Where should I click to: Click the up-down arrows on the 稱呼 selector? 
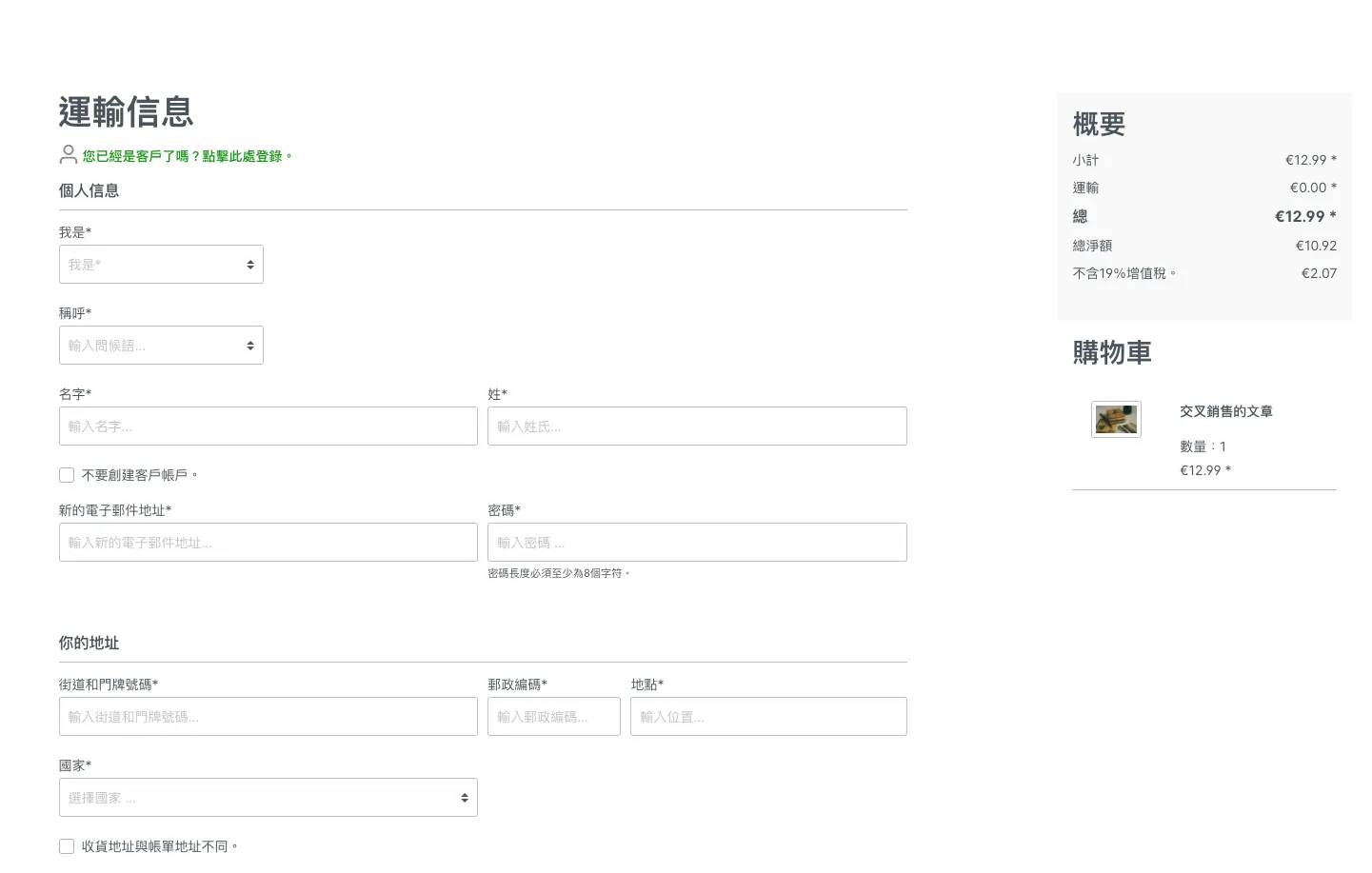[250, 345]
